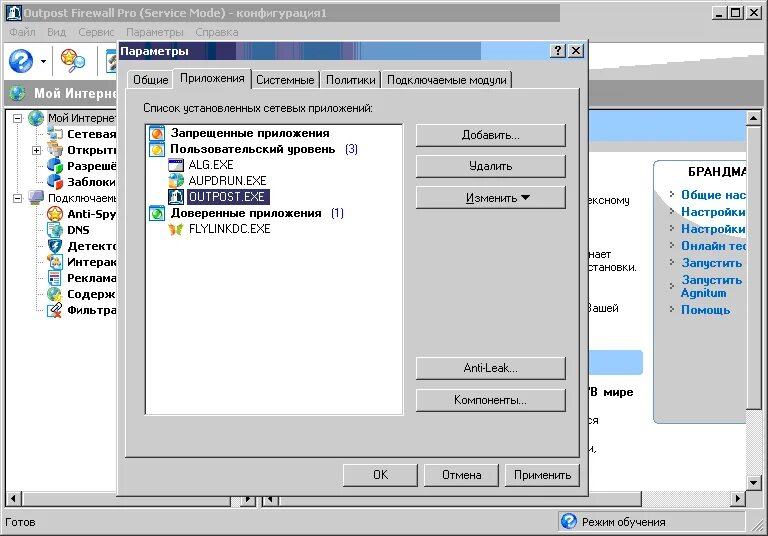This screenshot has width=768, height=536.
Task: Click the Детектор атак shield icon
Action: coord(55,246)
